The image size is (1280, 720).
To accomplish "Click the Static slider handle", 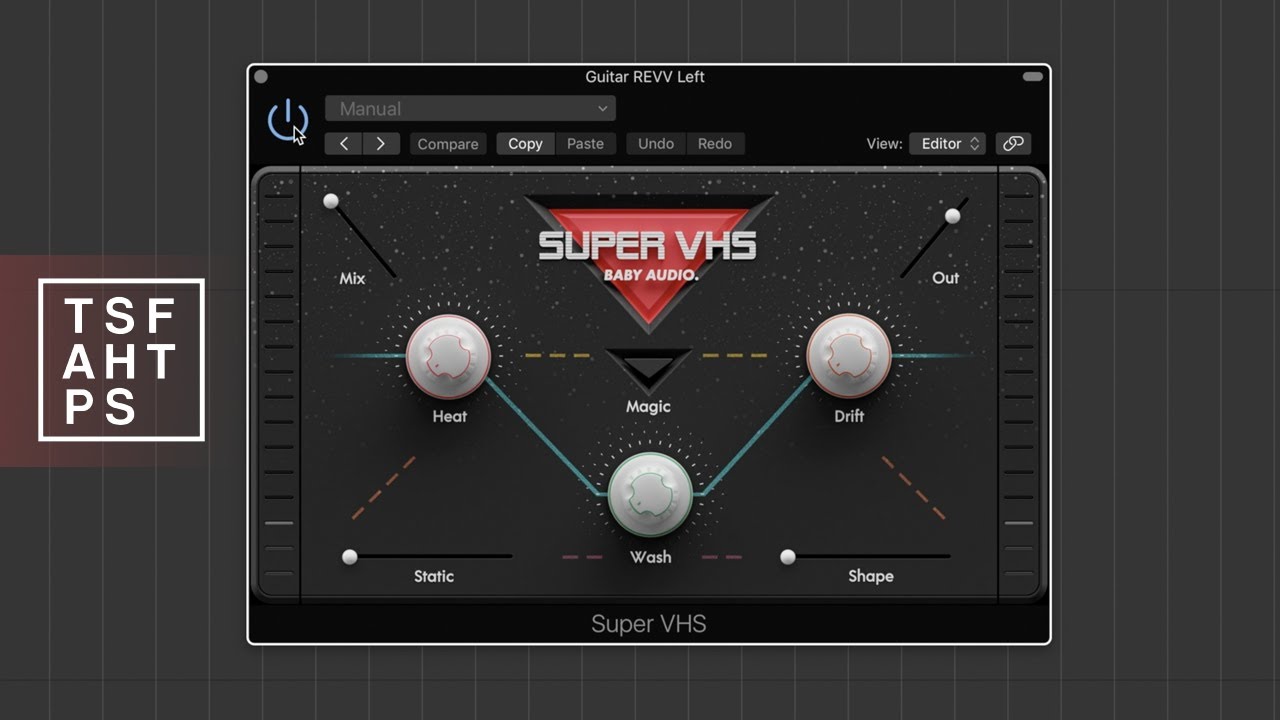I will [x=350, y=557].
